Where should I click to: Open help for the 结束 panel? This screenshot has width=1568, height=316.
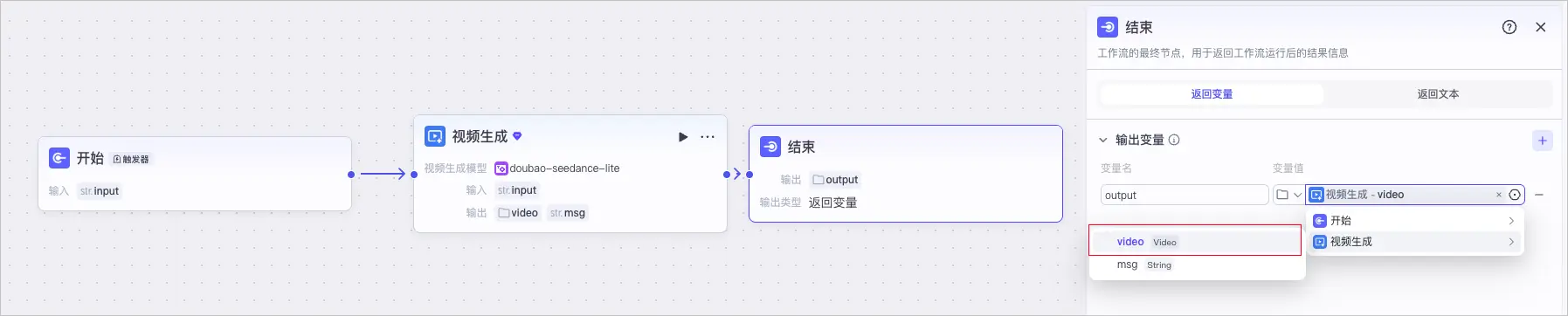click(x=1509, y=27)
